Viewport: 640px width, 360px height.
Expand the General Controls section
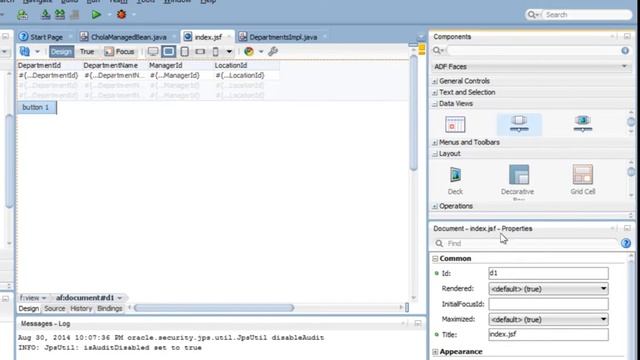coord(435,81)
